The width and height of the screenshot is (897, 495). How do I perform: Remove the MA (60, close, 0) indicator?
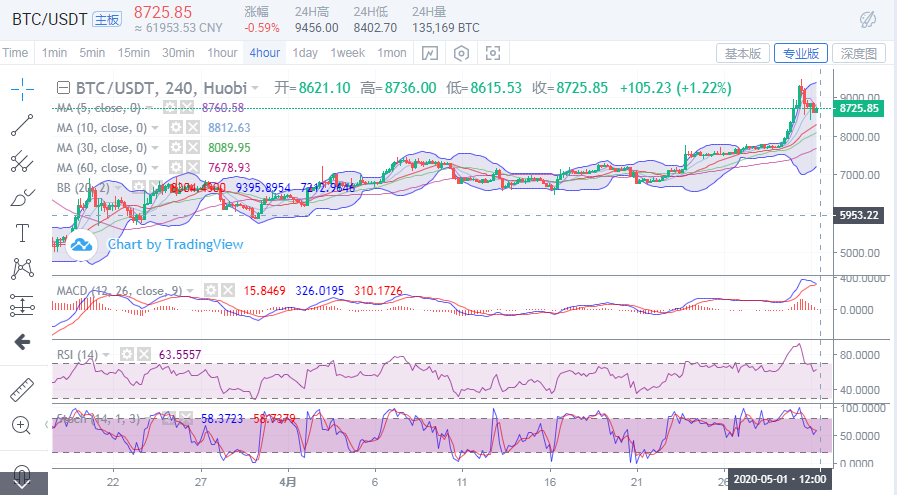click(193, 167)
